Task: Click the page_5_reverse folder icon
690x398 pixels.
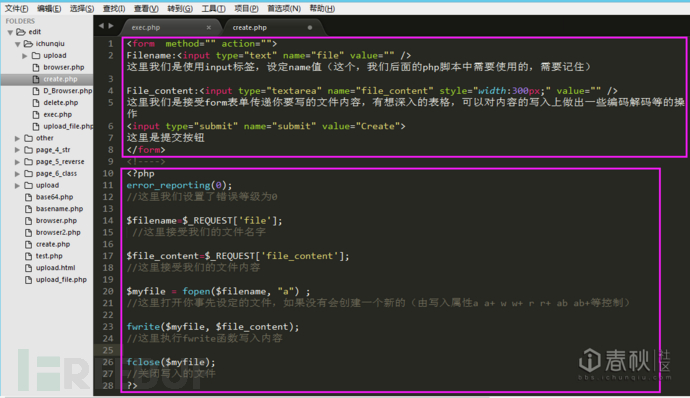Action: (x=29, y=162)
